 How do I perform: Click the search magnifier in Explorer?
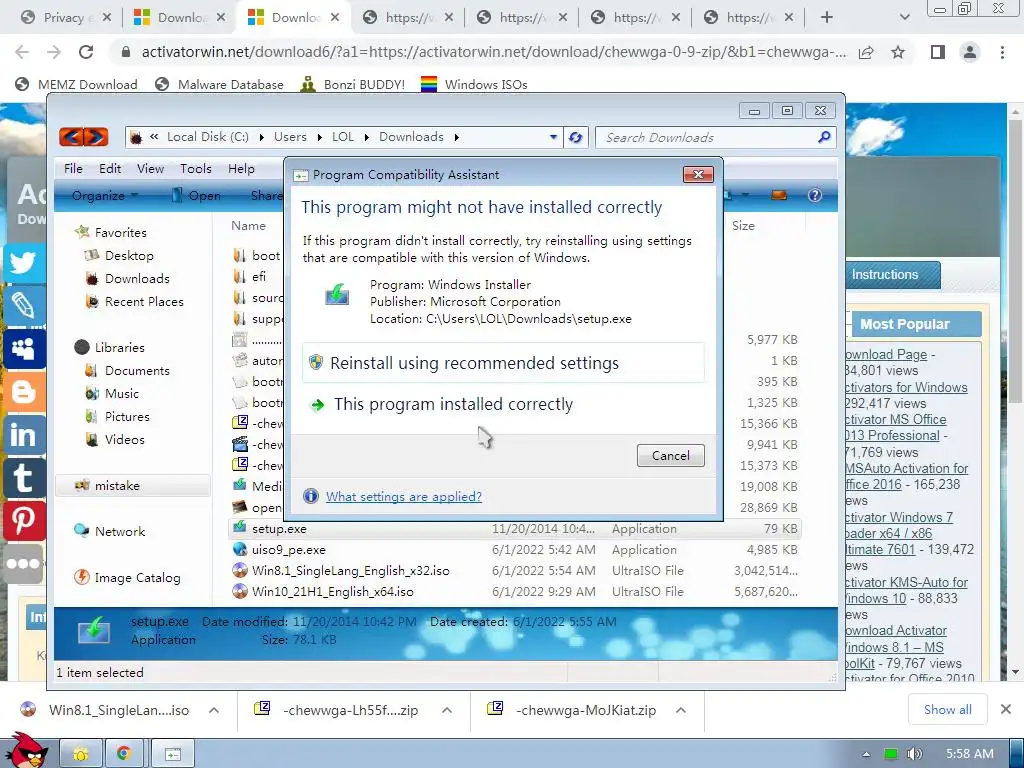click(824, 137)
